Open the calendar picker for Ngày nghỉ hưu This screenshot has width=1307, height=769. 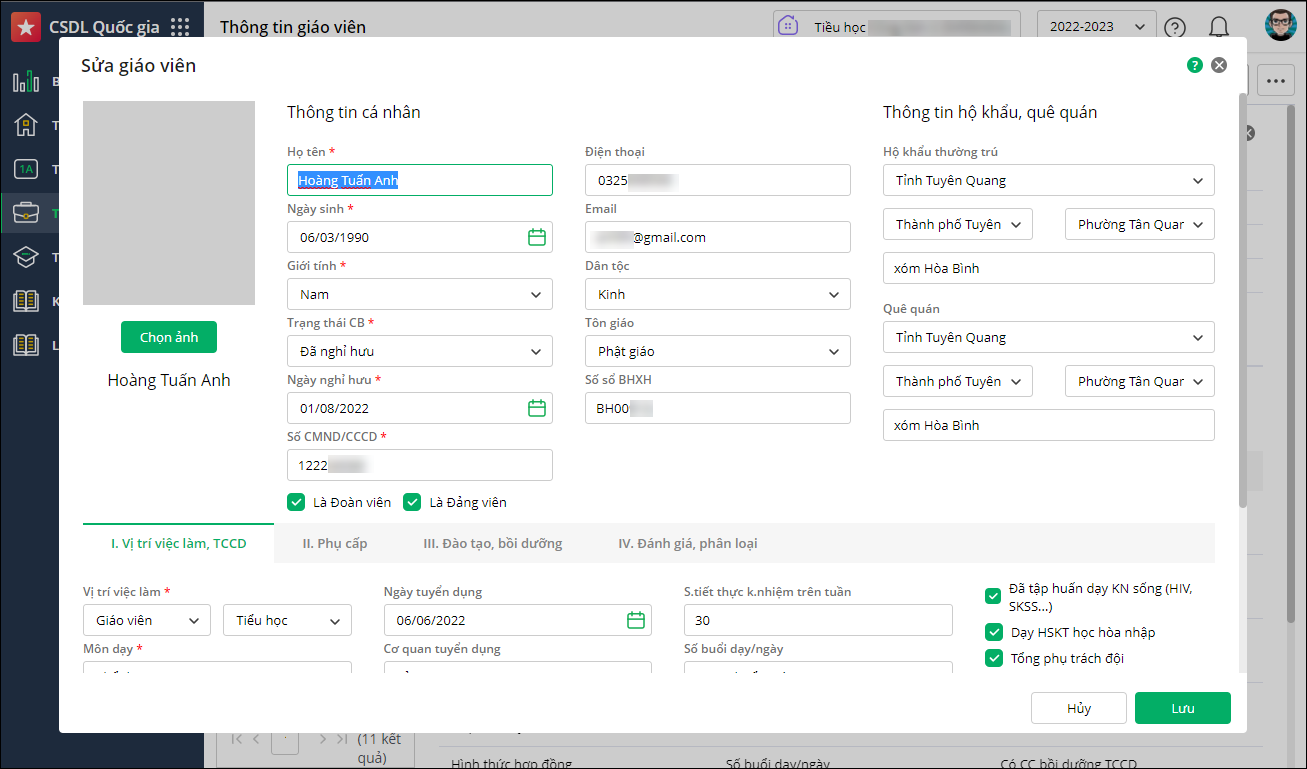pyautogui.click(x=537, y=408)
